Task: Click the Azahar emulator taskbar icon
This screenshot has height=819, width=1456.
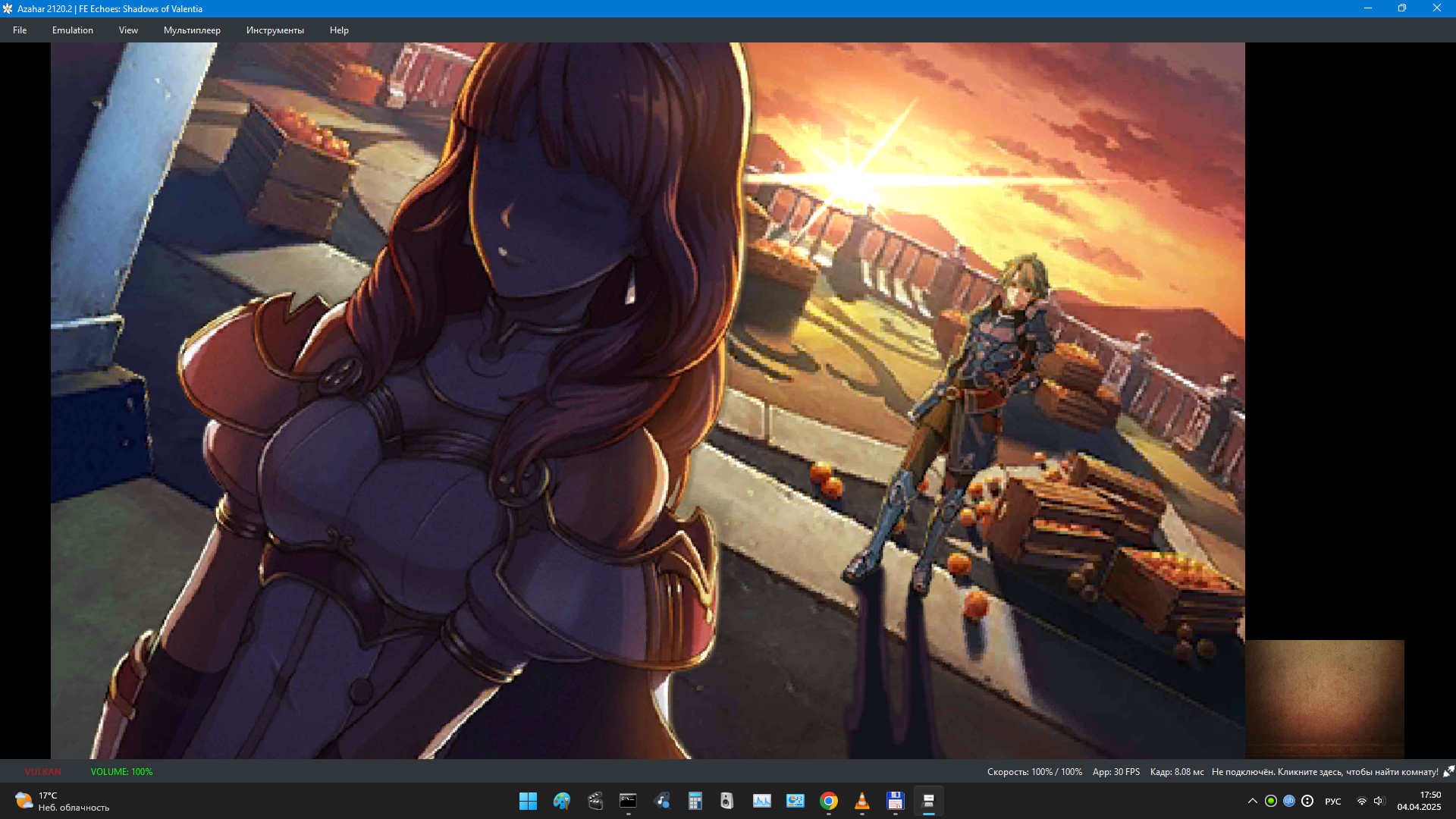Action: coord(928,801)
